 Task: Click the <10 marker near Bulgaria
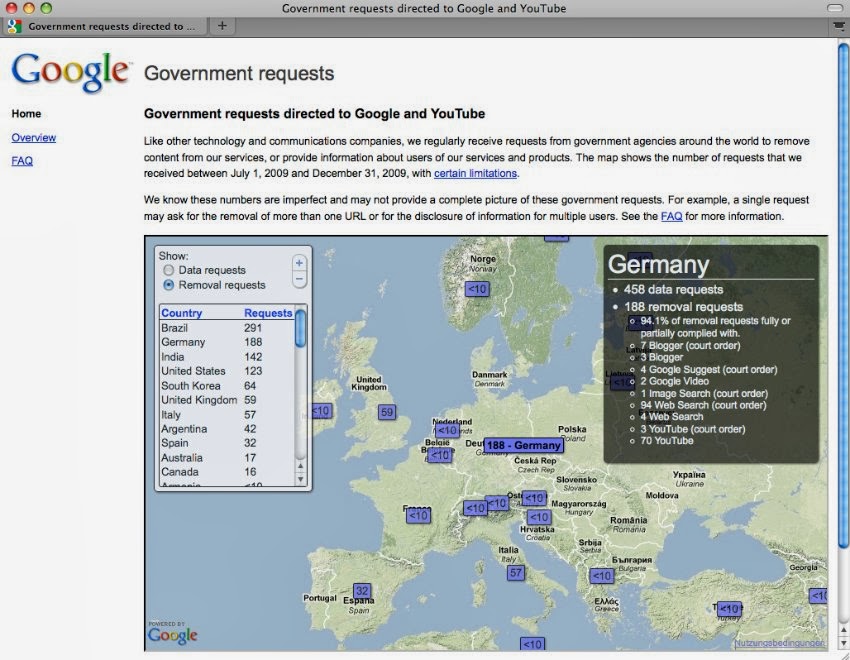[x=602, y=575]
